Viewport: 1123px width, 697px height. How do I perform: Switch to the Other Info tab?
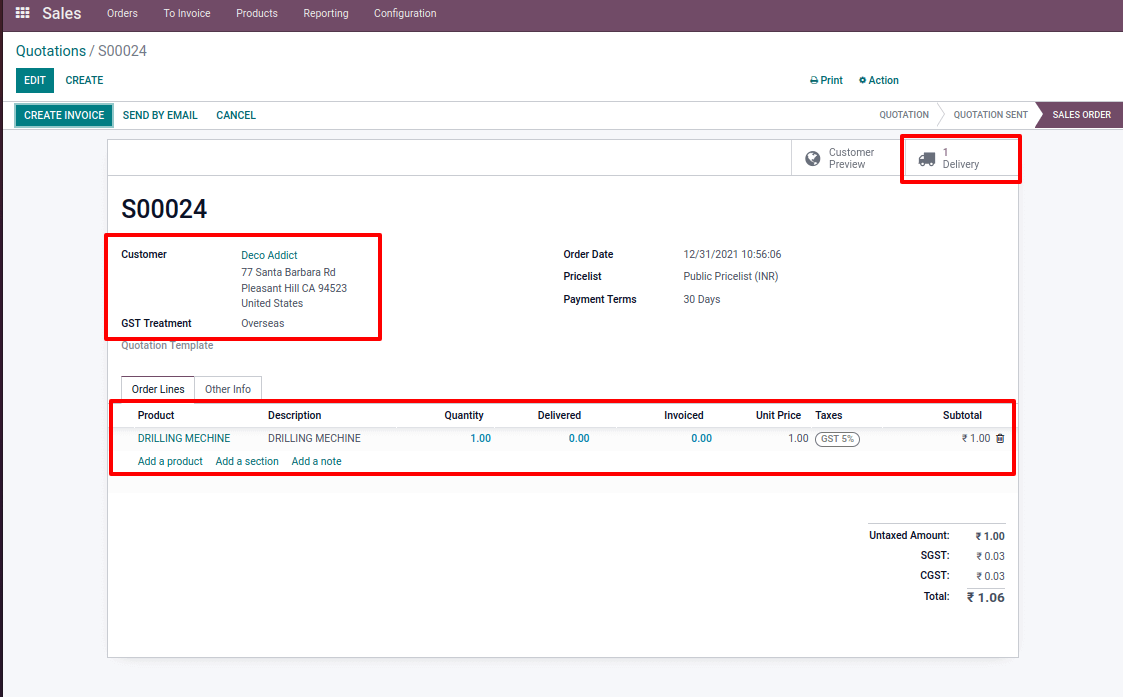228,389
